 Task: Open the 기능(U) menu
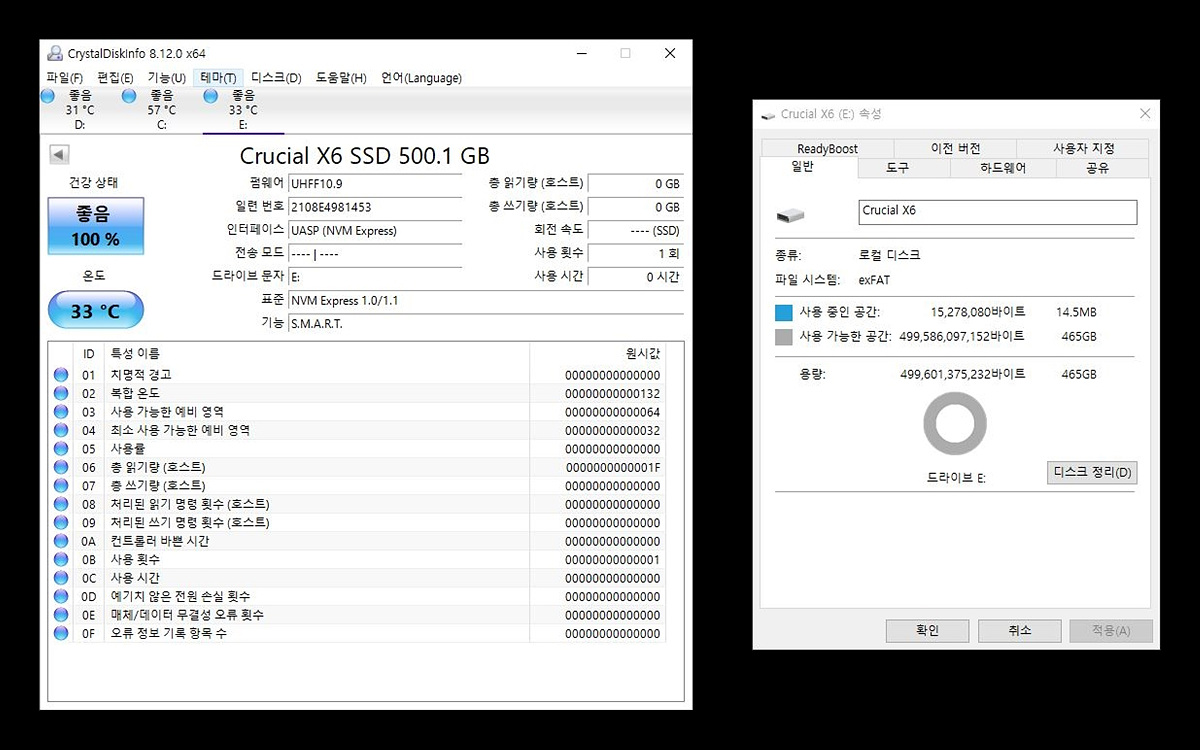coord(166,78)
